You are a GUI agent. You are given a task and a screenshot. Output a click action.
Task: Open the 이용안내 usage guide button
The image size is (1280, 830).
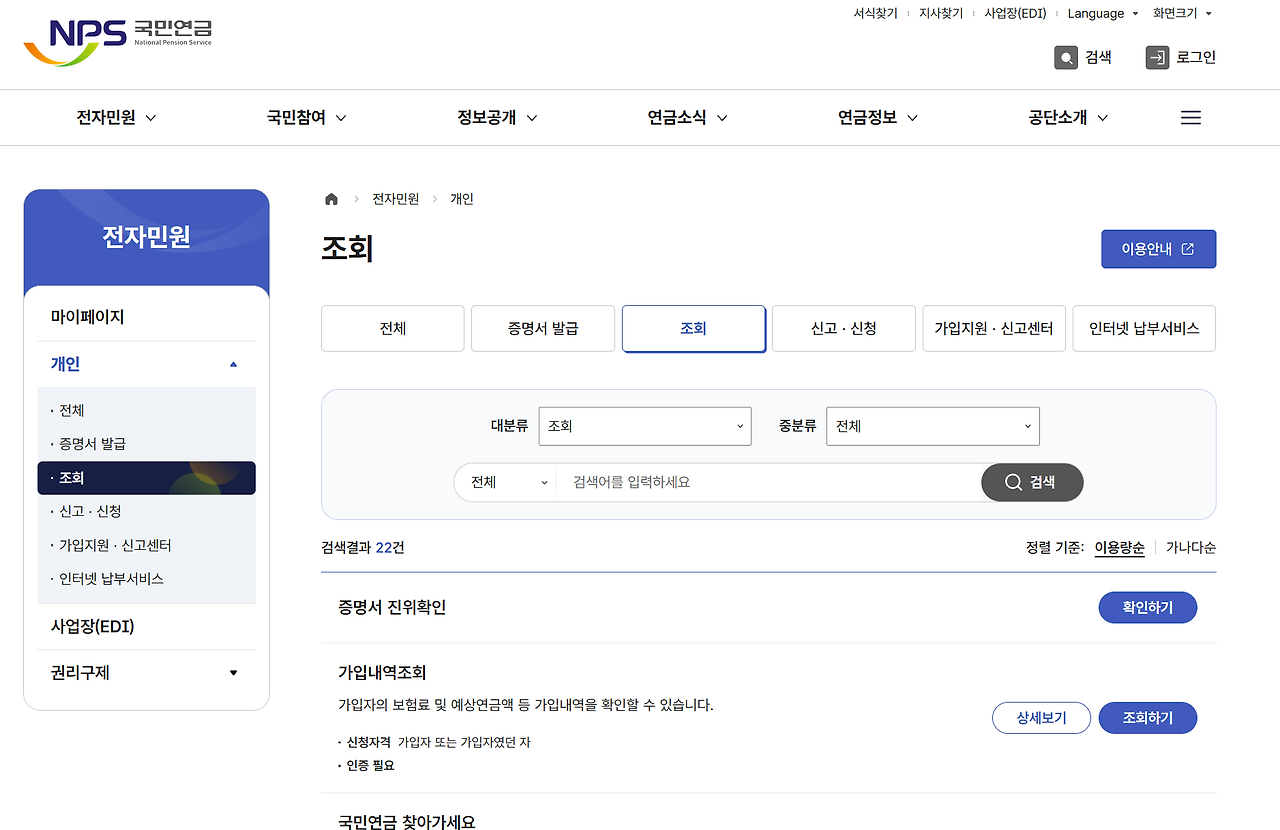click(1159, 249)
